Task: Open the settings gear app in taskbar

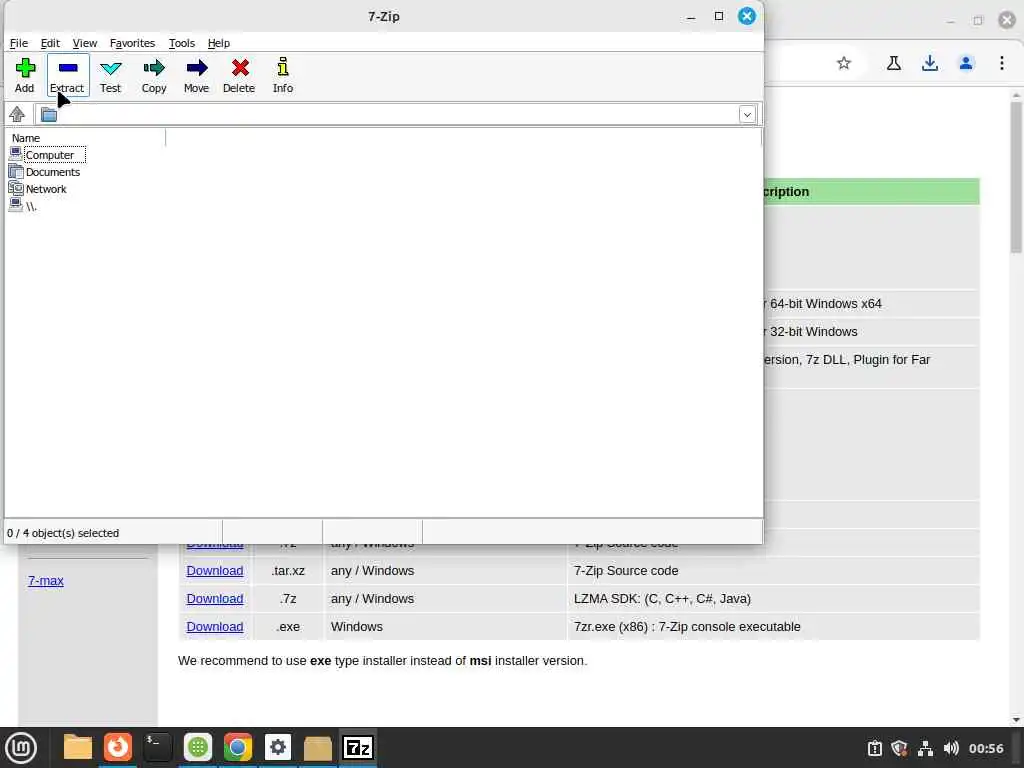Action: pyautogui.click(x=278, y=748)
